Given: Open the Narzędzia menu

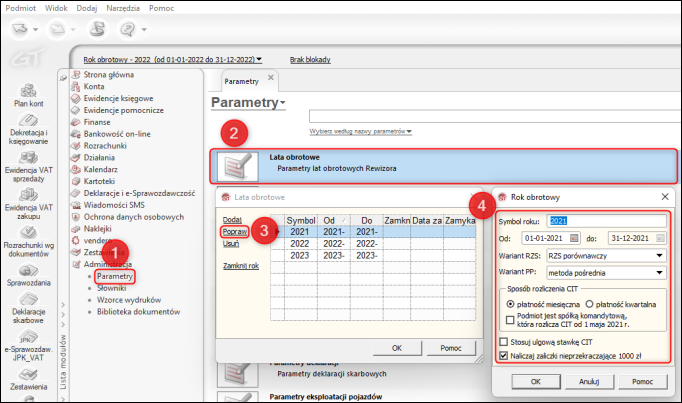Looking at the screenshot, I should 123,8.
